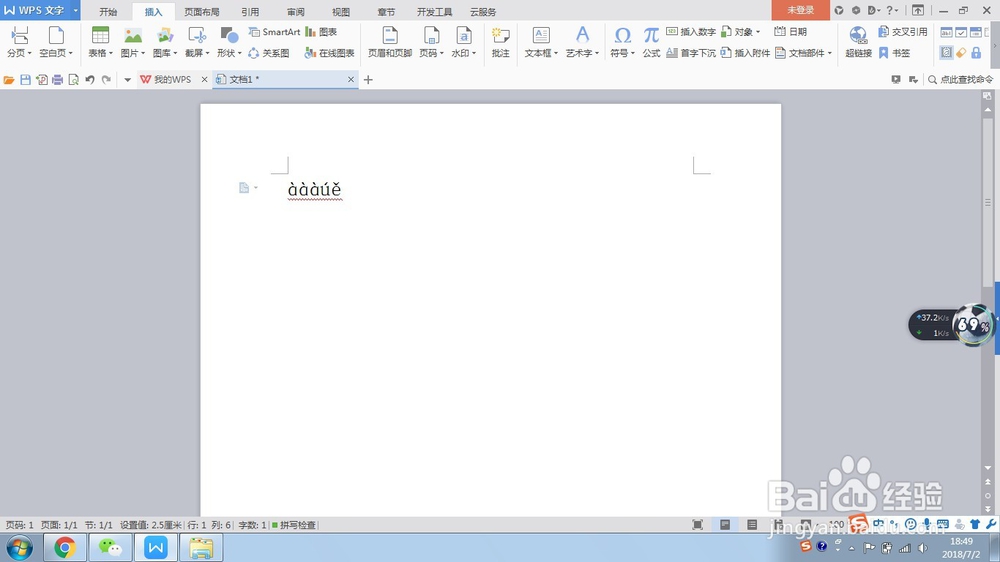Click the print icon in quick toolbar

pos(57,80)
